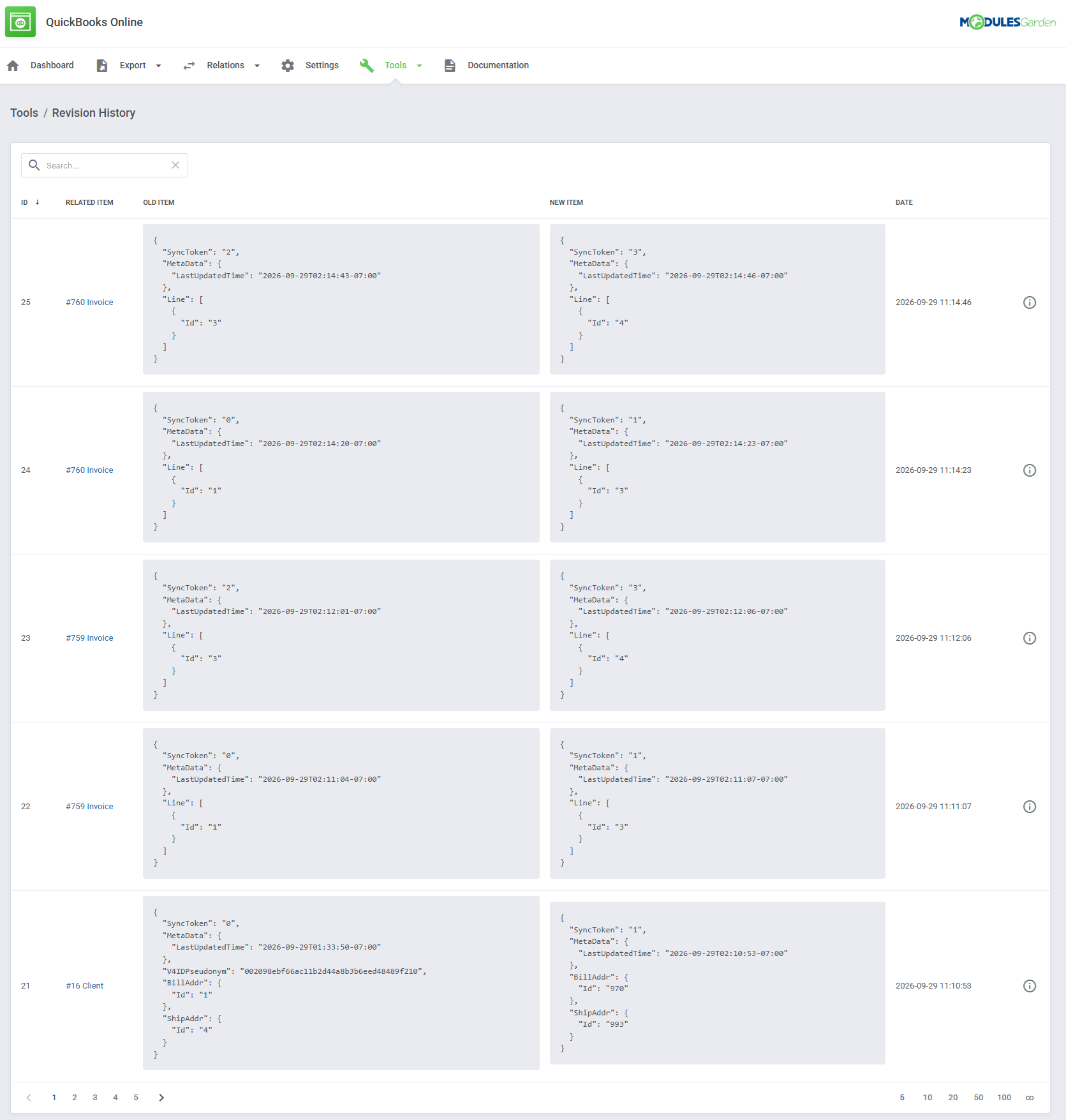Click the Export document icon
Image resolution: width=1066 pixels, height=1120 pixels.
pyautogui.click(x=102, y=66)
